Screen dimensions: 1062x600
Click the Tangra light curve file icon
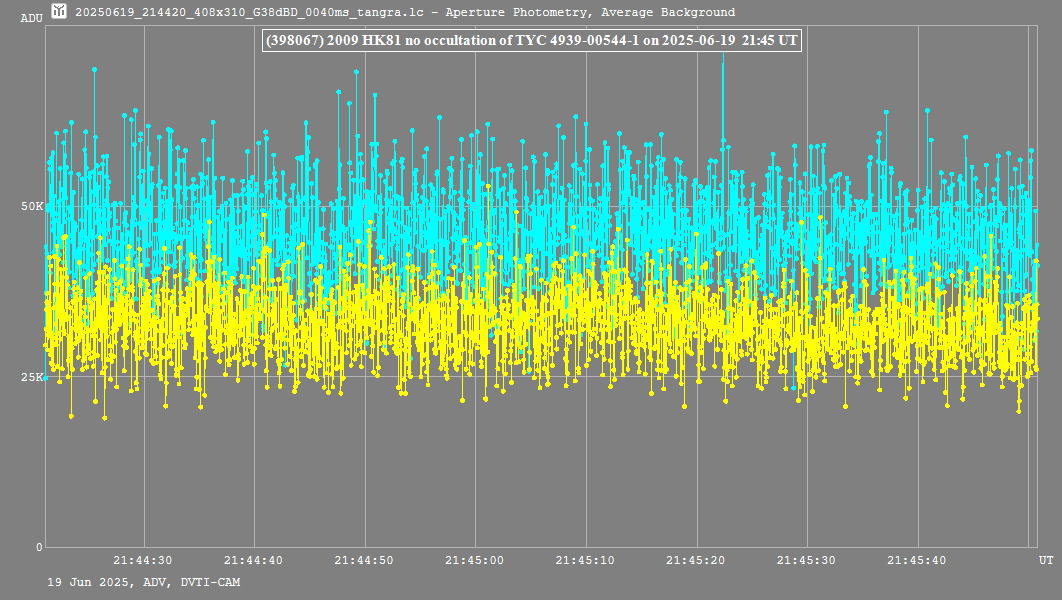59,12
